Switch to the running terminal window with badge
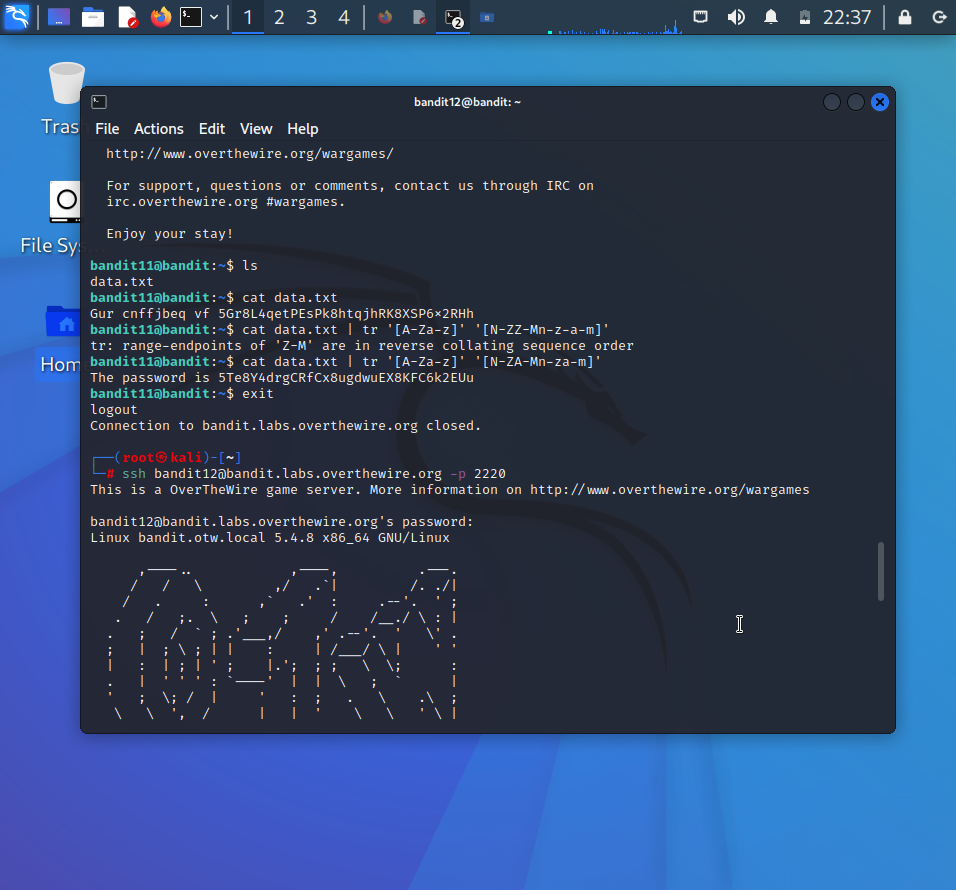 452,17
